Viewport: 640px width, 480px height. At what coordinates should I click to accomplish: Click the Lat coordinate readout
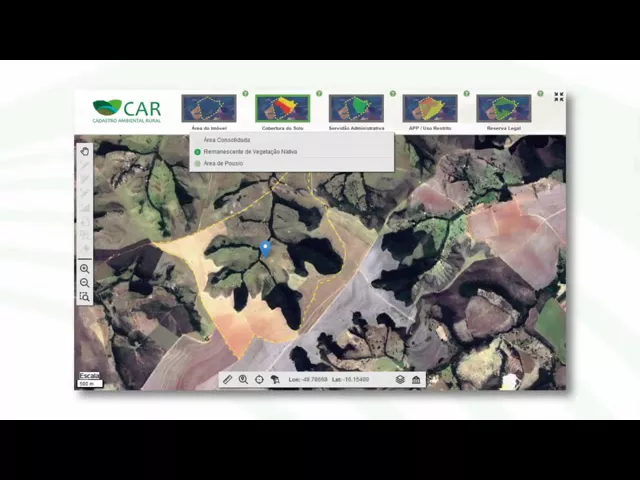[351, 380]
